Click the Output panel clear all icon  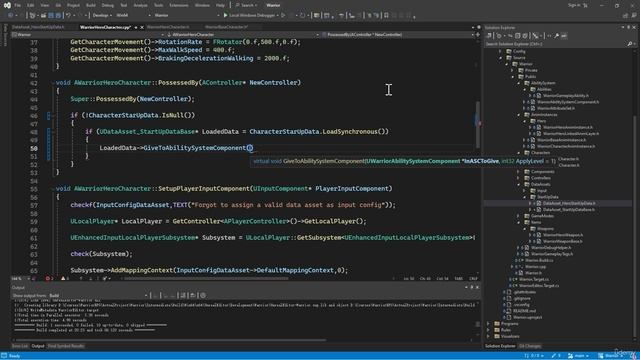click(183, 296)
